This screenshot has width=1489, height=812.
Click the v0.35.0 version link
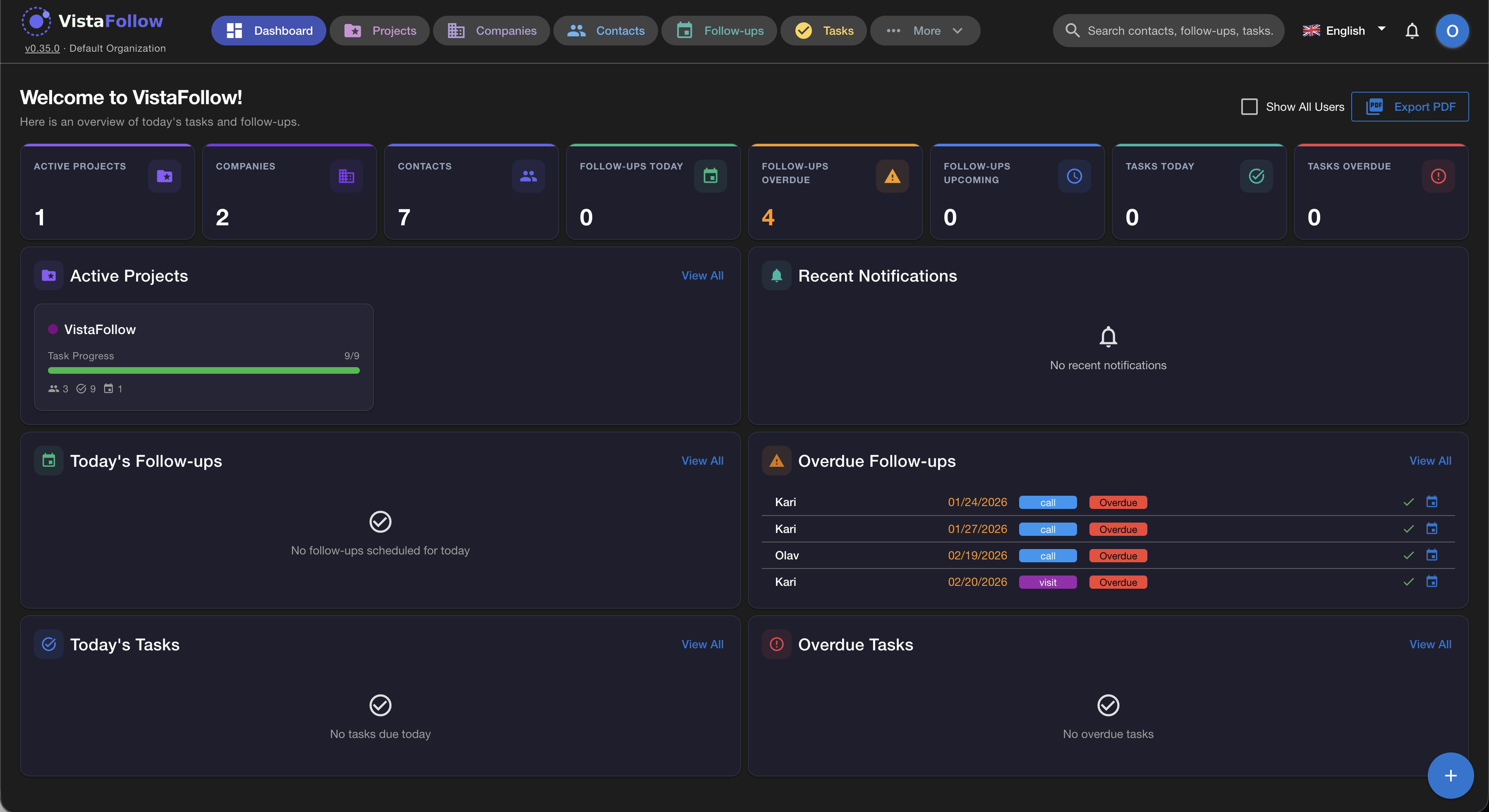click(42, 48)
